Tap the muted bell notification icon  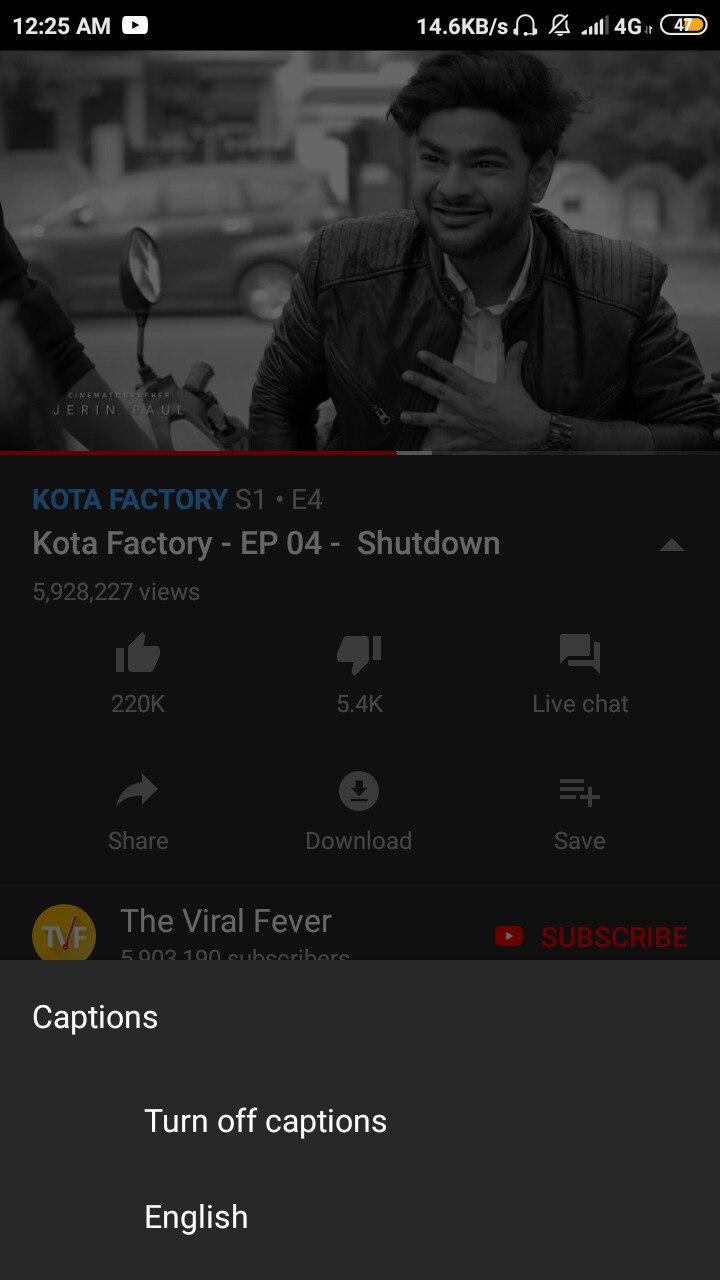point(560,25)
